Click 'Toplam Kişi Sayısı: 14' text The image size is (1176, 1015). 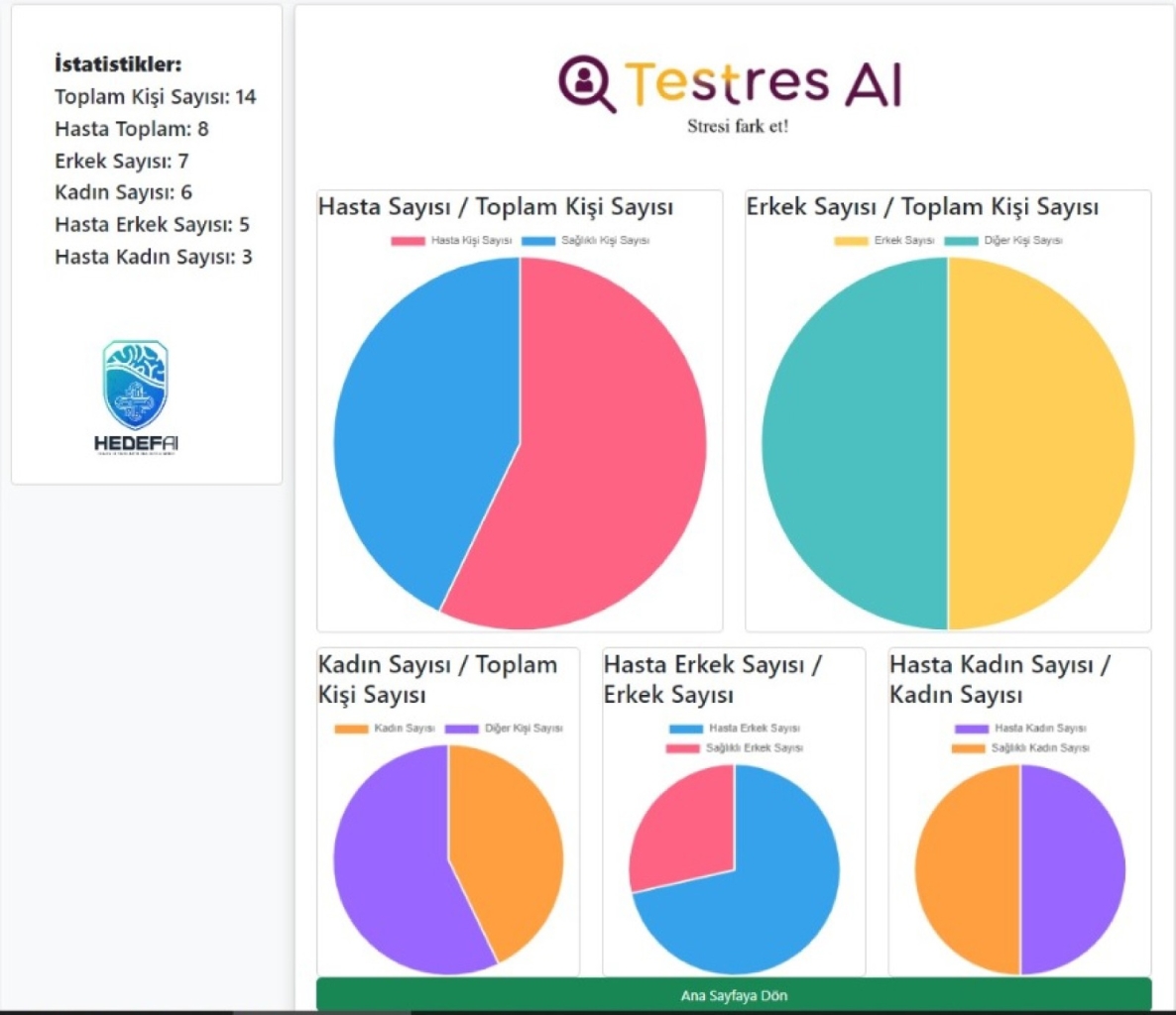point(156,97)
